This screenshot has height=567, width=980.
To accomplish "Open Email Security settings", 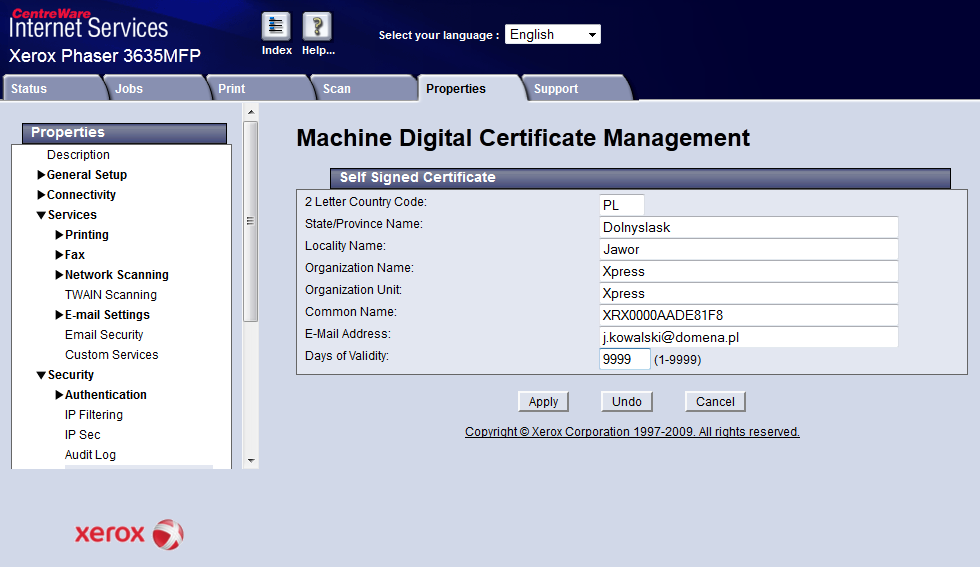I will 104,334.
